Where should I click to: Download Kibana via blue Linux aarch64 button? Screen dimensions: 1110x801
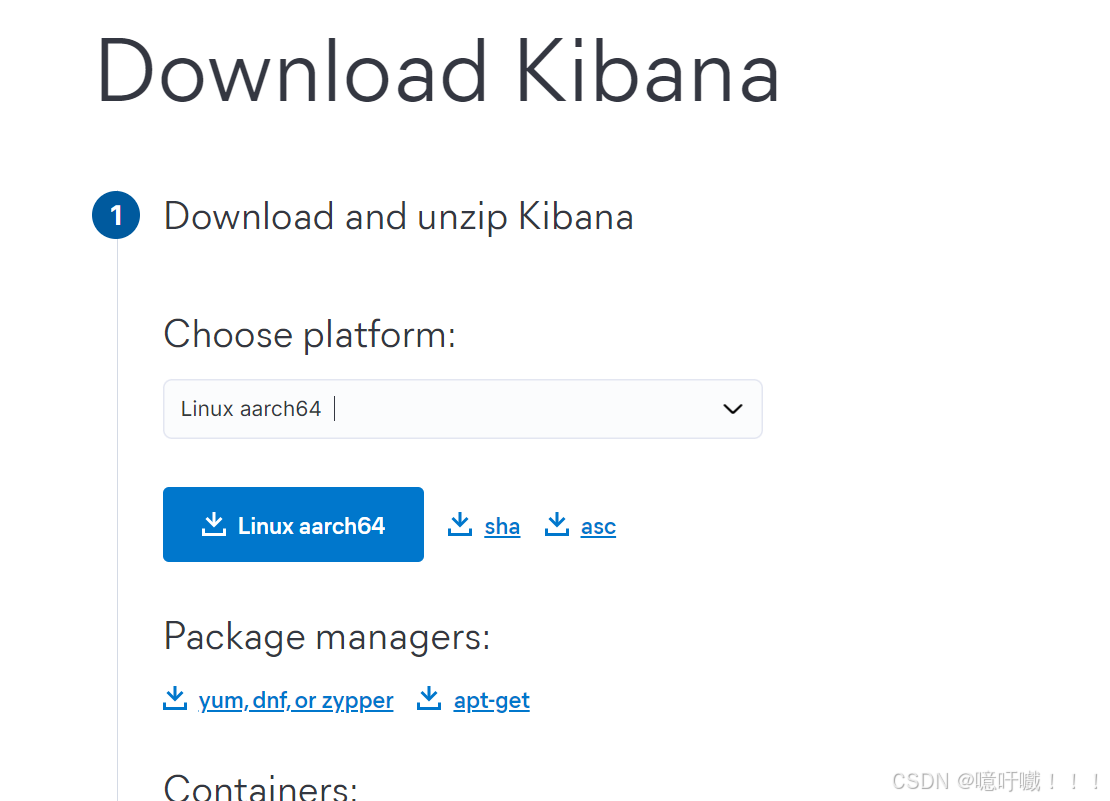[293, 524]
